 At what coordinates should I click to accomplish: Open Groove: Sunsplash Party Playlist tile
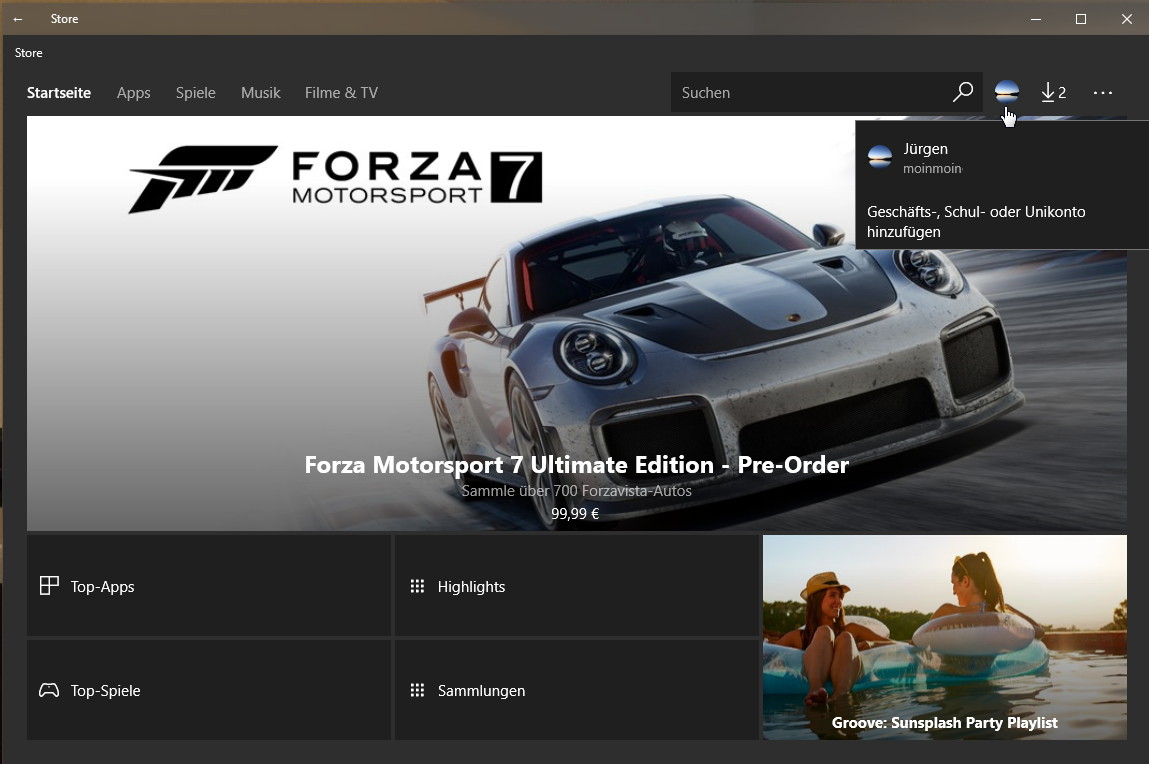point(945,637)
